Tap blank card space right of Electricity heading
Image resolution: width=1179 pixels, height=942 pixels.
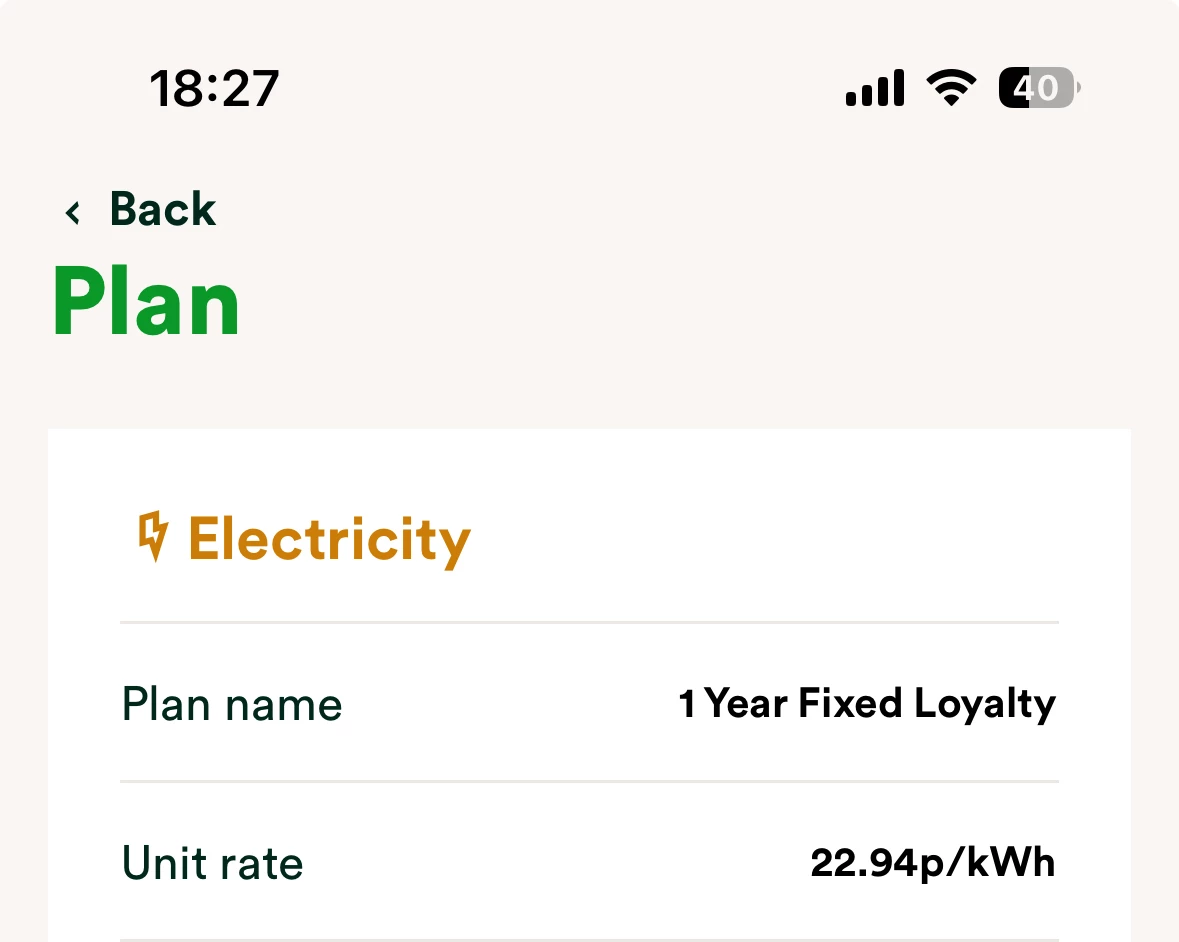[780, 539]
